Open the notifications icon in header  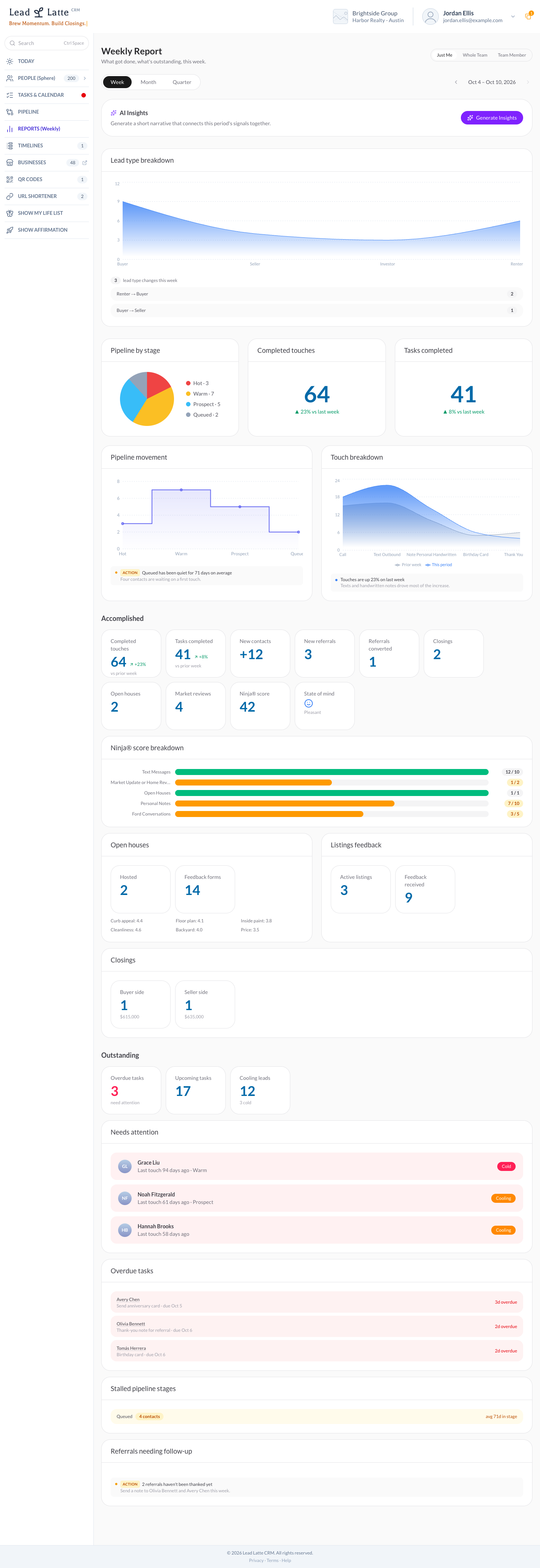[x=528, y=16]
